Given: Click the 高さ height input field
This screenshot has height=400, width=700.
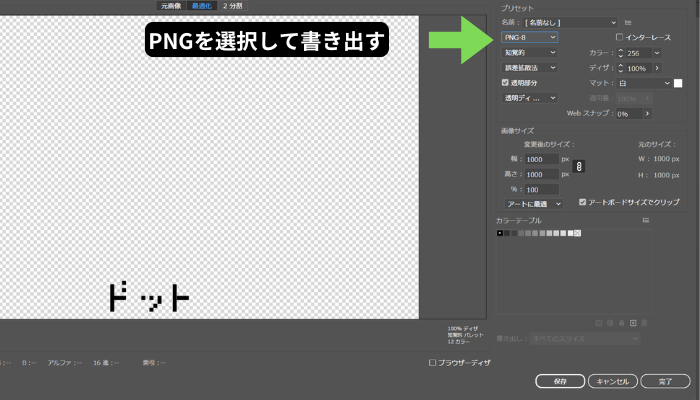Looking at the screenshot, I should [x=542, y=175].
